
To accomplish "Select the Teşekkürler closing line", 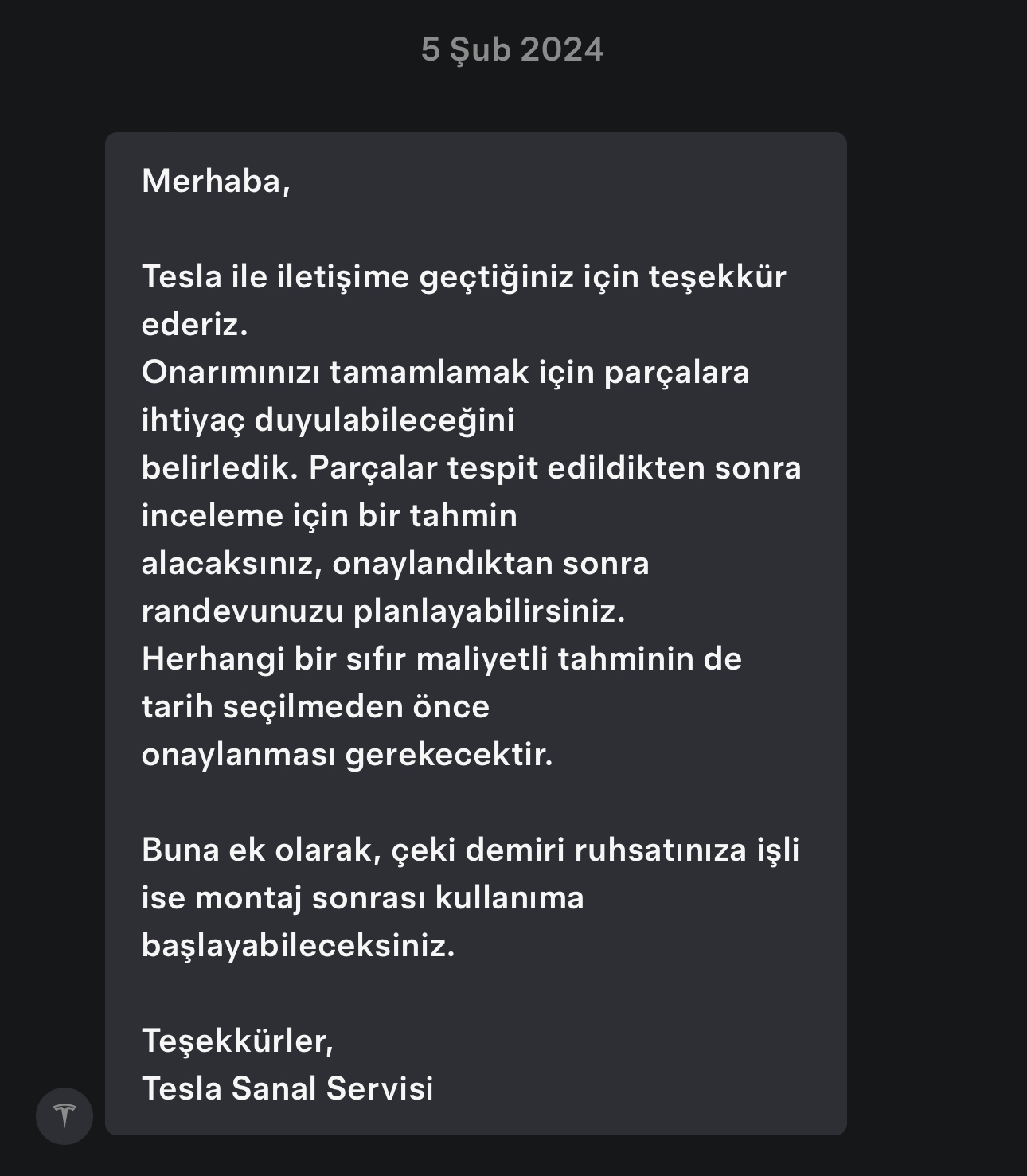I will (237, 1041).
